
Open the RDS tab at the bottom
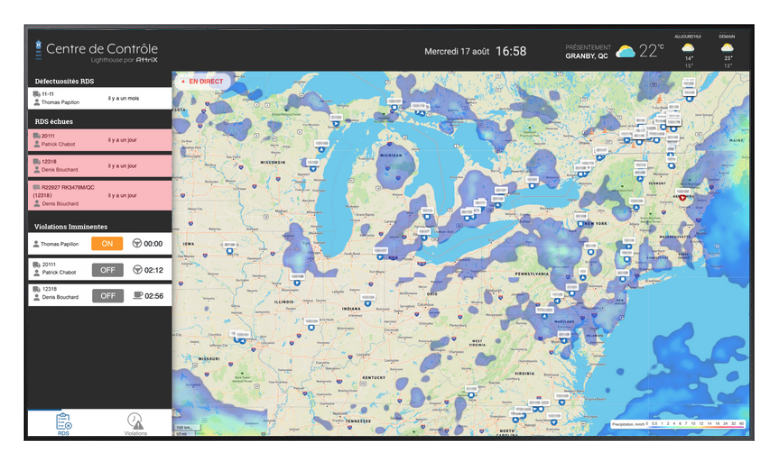[x=63, y=423]
